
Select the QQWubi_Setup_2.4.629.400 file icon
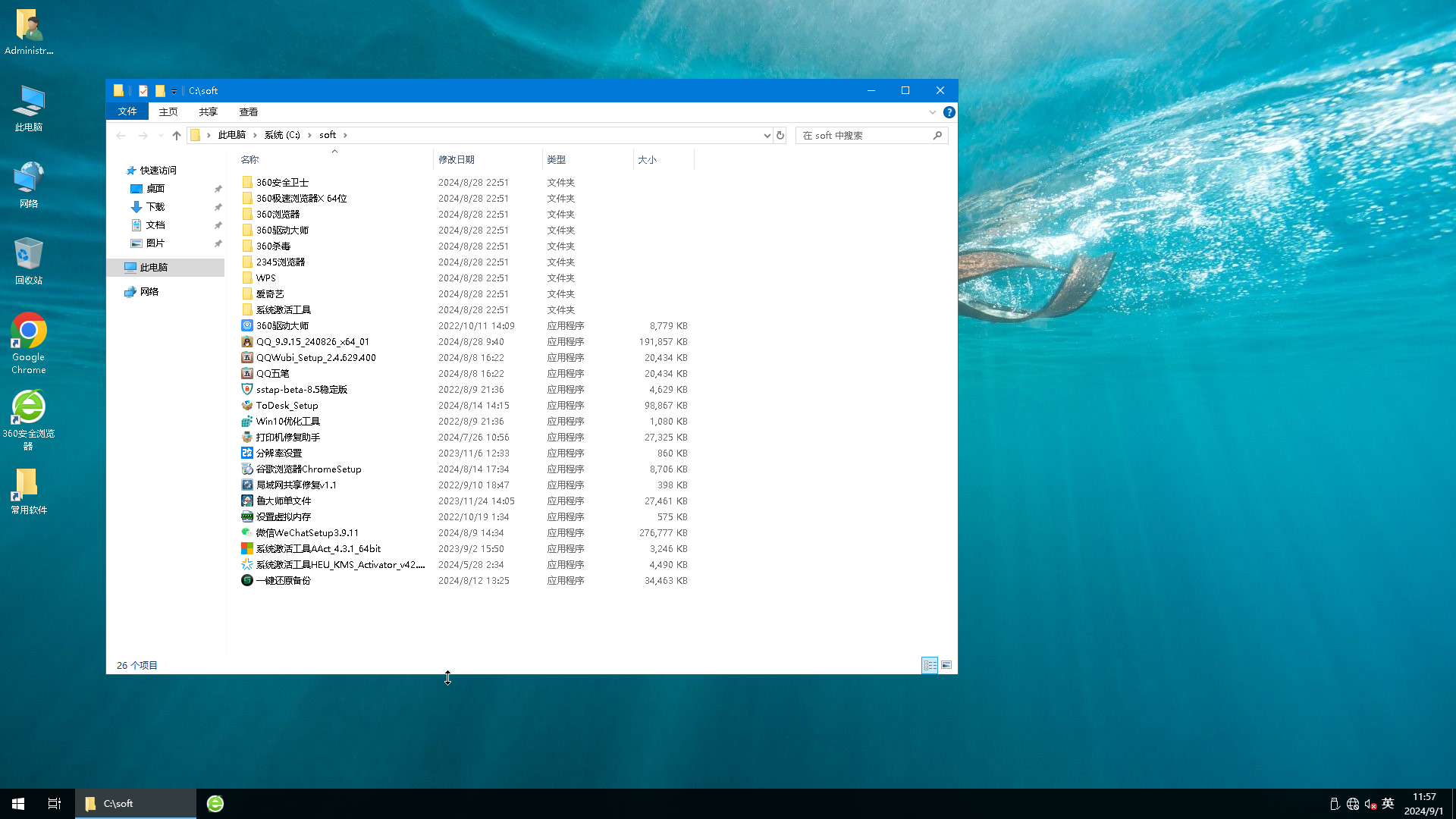coord(247,357)
